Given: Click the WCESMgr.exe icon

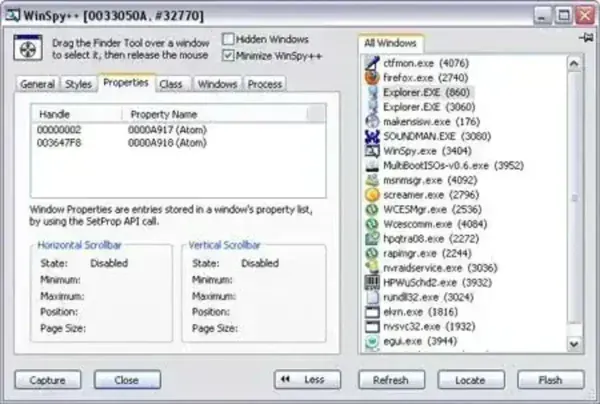Looking at the screenshot, I should pyautogui.click(x=372, y=209).
